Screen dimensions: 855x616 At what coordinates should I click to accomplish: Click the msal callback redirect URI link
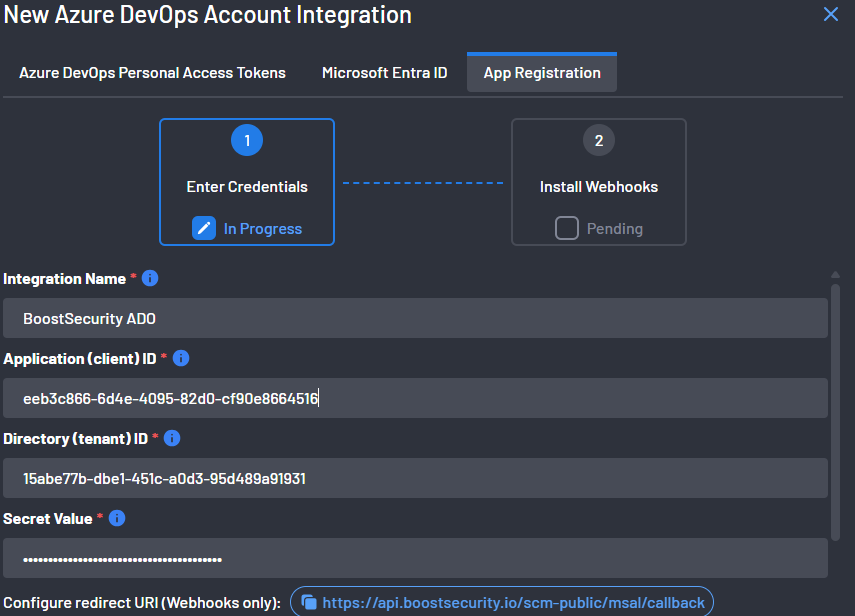[513, 603]
